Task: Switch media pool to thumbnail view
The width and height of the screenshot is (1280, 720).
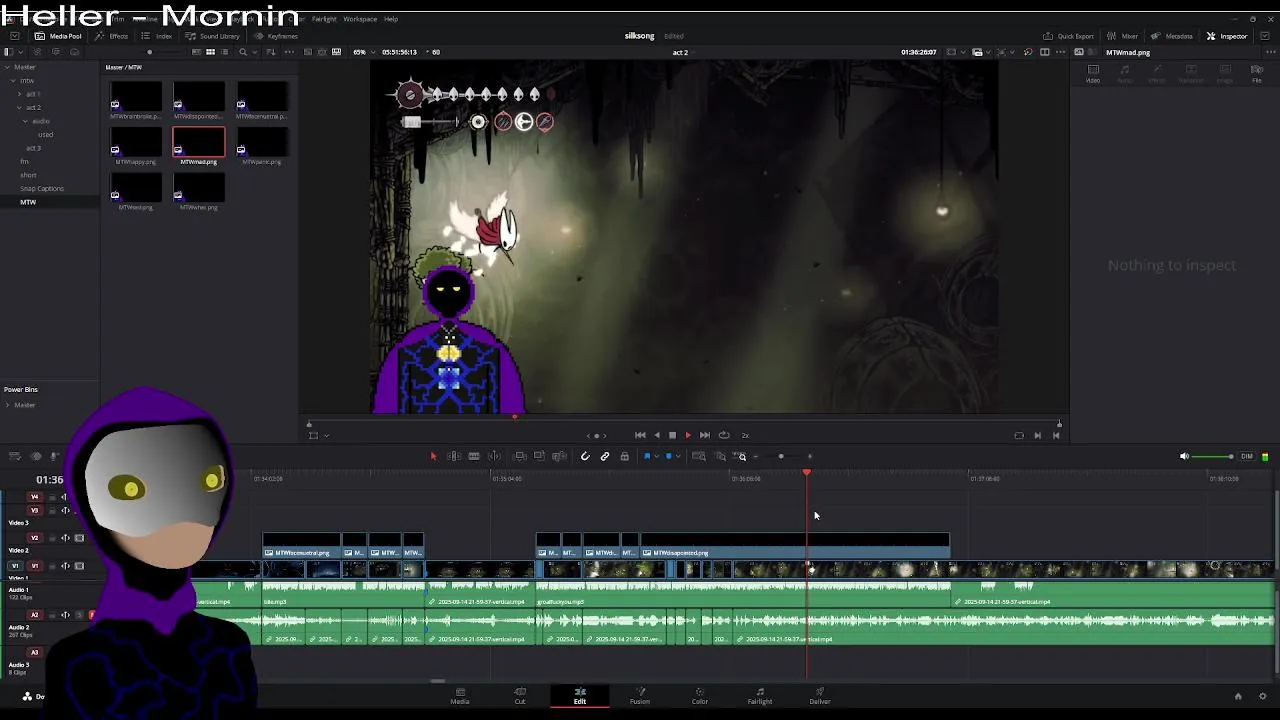Action: (209, 52)
